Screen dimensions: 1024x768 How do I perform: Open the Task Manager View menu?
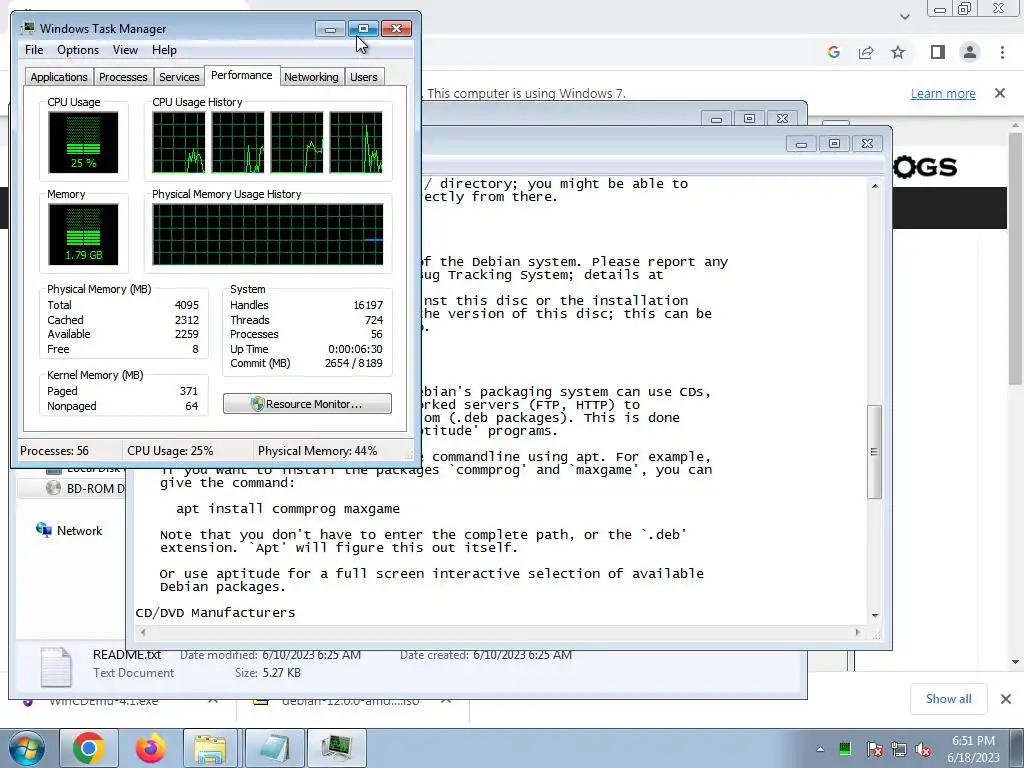[x=125, y=50]
